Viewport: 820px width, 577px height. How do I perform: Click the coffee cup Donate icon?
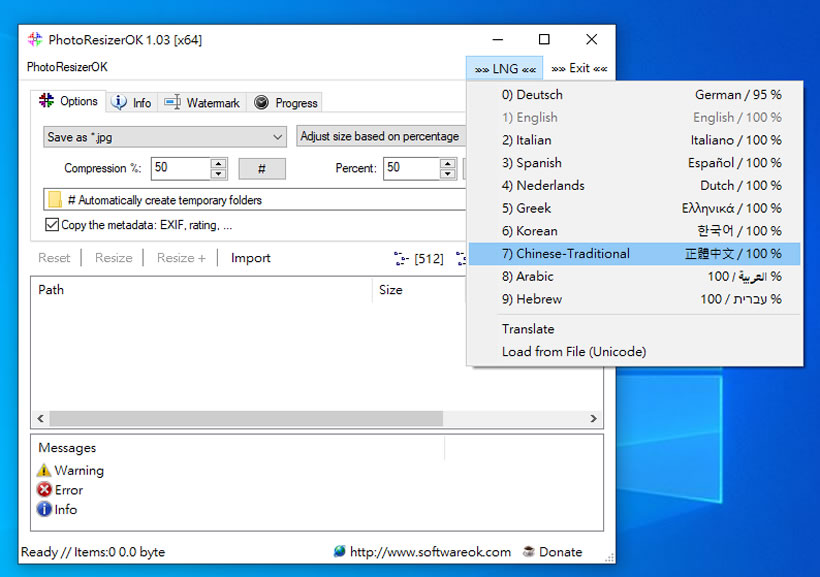(529, 551)
